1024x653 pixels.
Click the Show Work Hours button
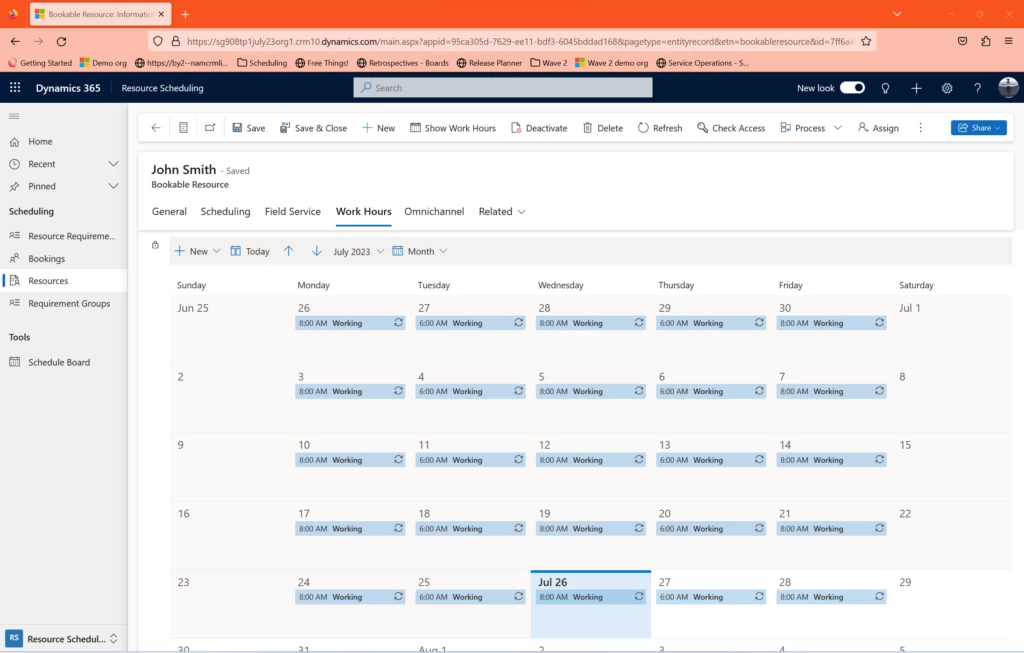click(453, 128)
